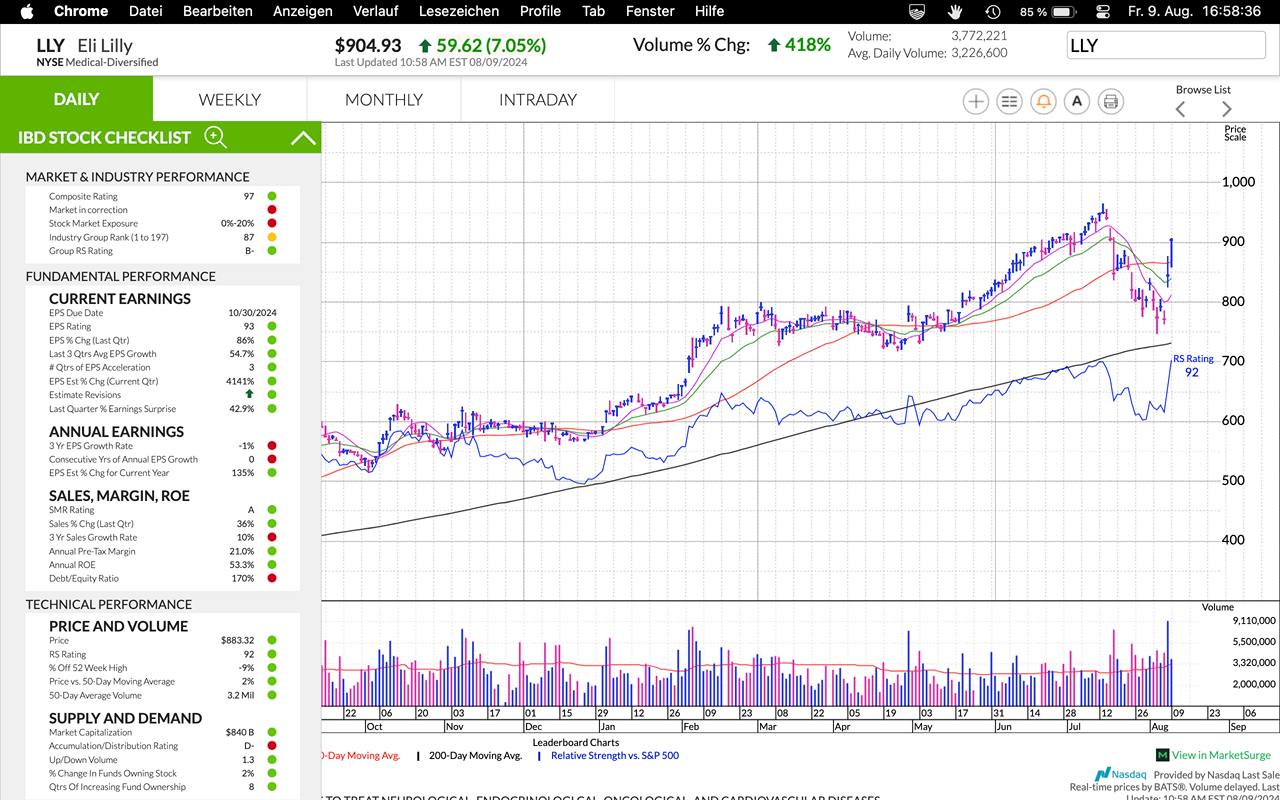Click the plus icon to add stock

click(x=975, y=101)
